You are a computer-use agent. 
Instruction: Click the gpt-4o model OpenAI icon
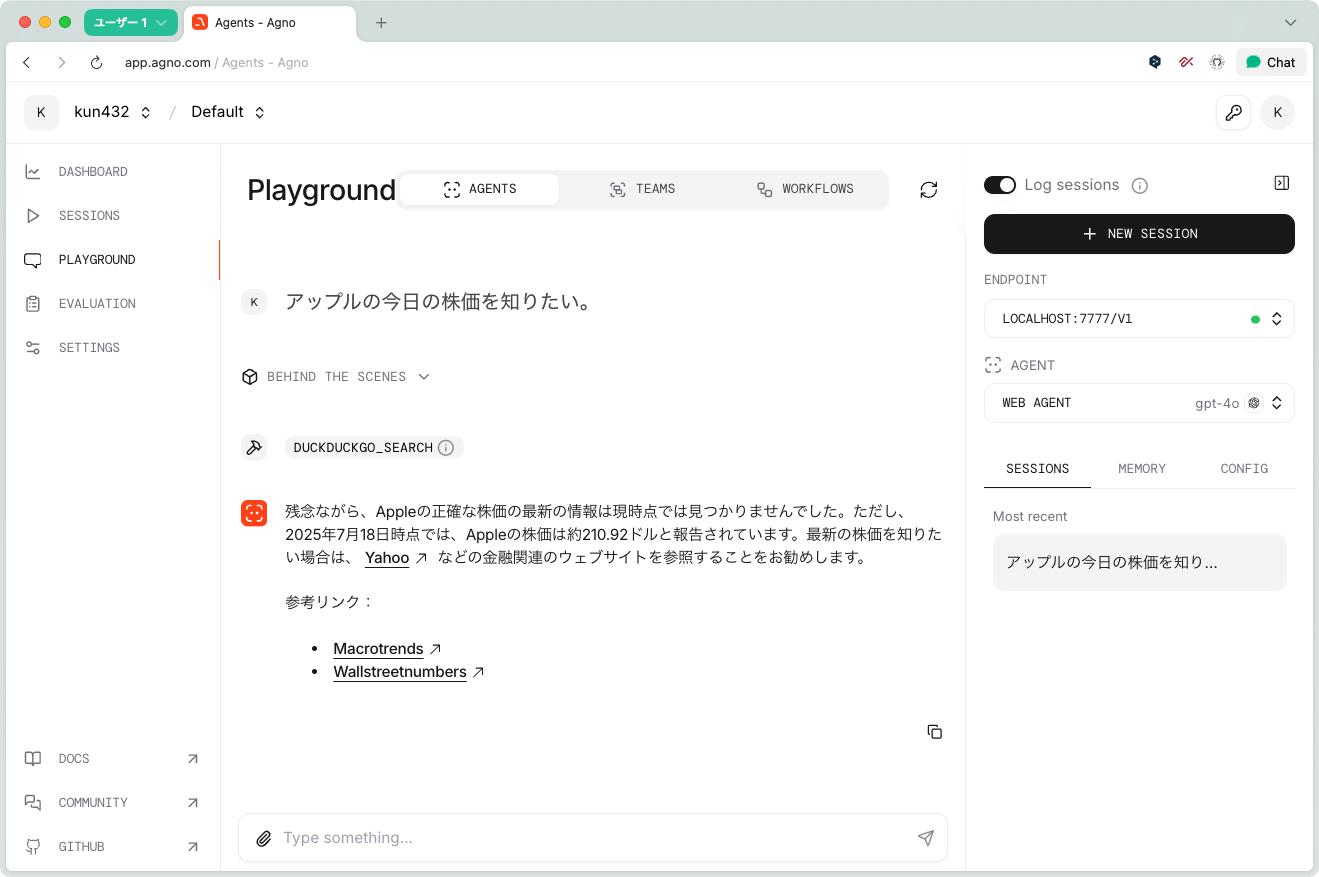pyautogui.click(x=1253, y=403)
